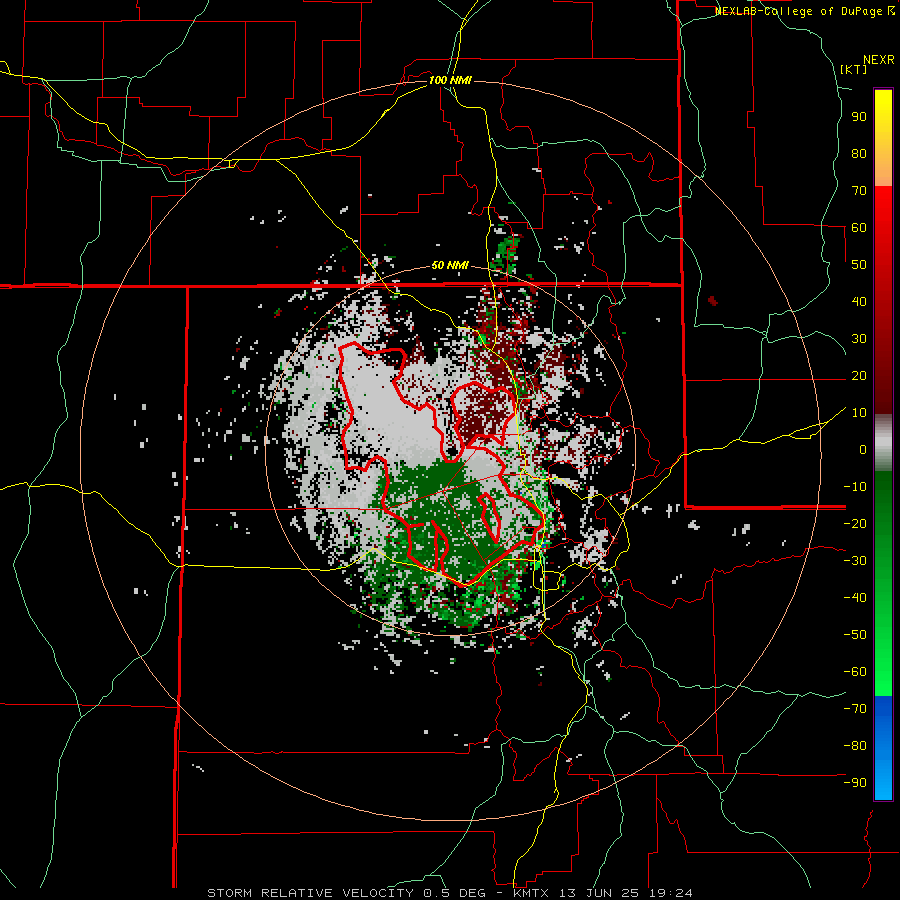Click the 50 value on the velocity scale
The width and height of the screenshot is (900, 900).
[x=859, y=265]
